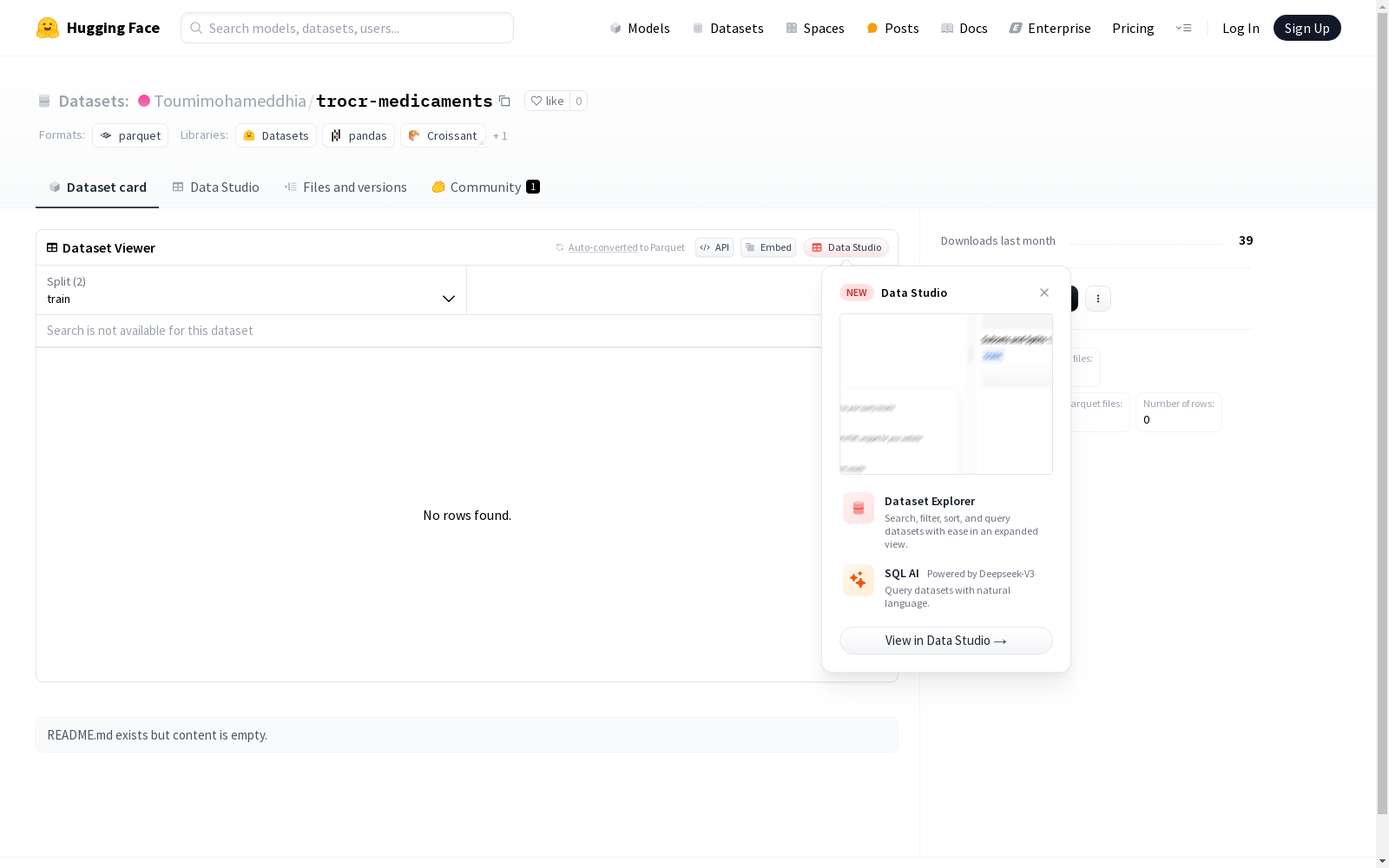
Task: Click the scrollbar down arrow
Action: pyautogui.click(x=1382, y=861)
